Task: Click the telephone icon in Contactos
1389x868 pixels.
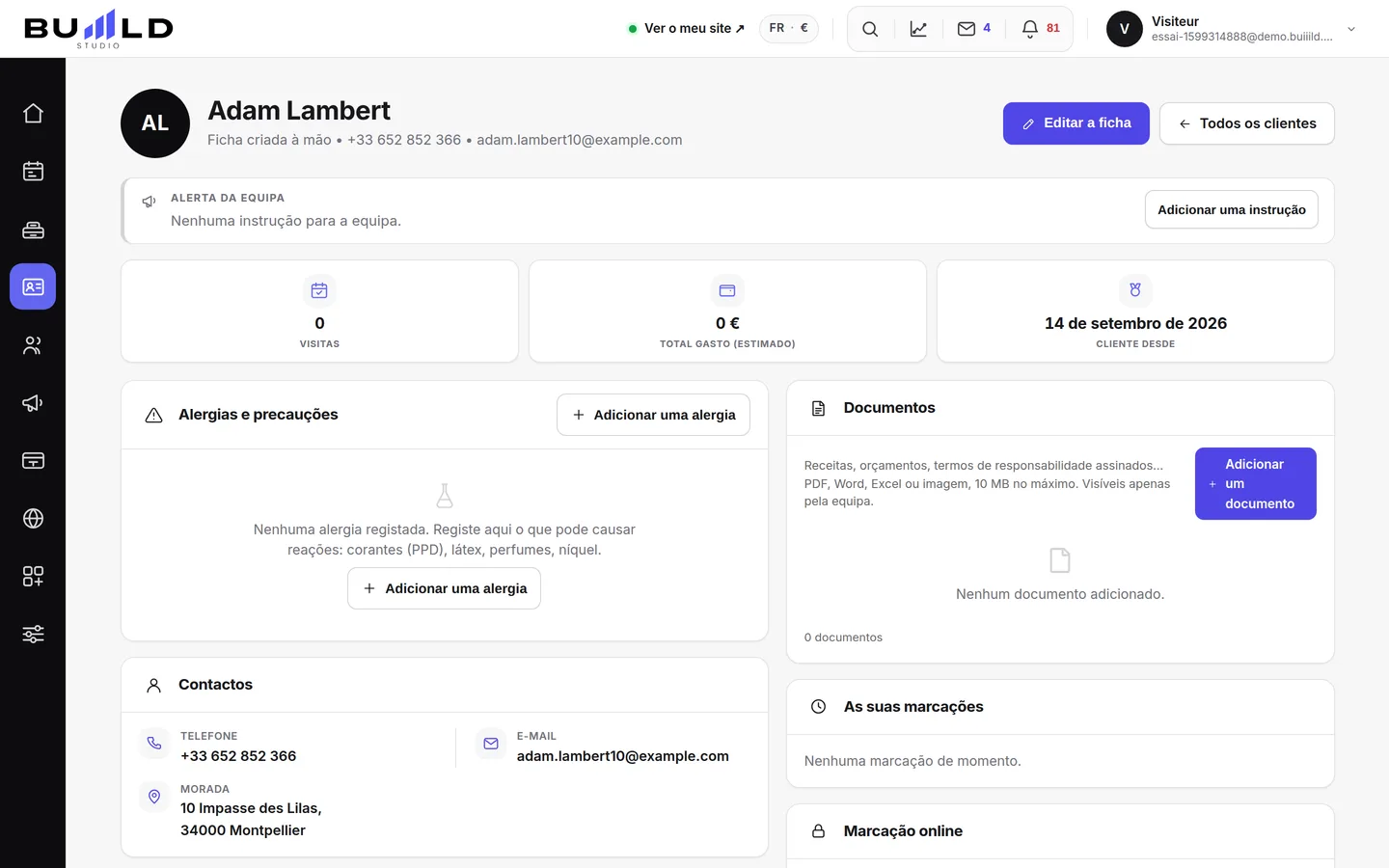Action: tap(154, 744)
